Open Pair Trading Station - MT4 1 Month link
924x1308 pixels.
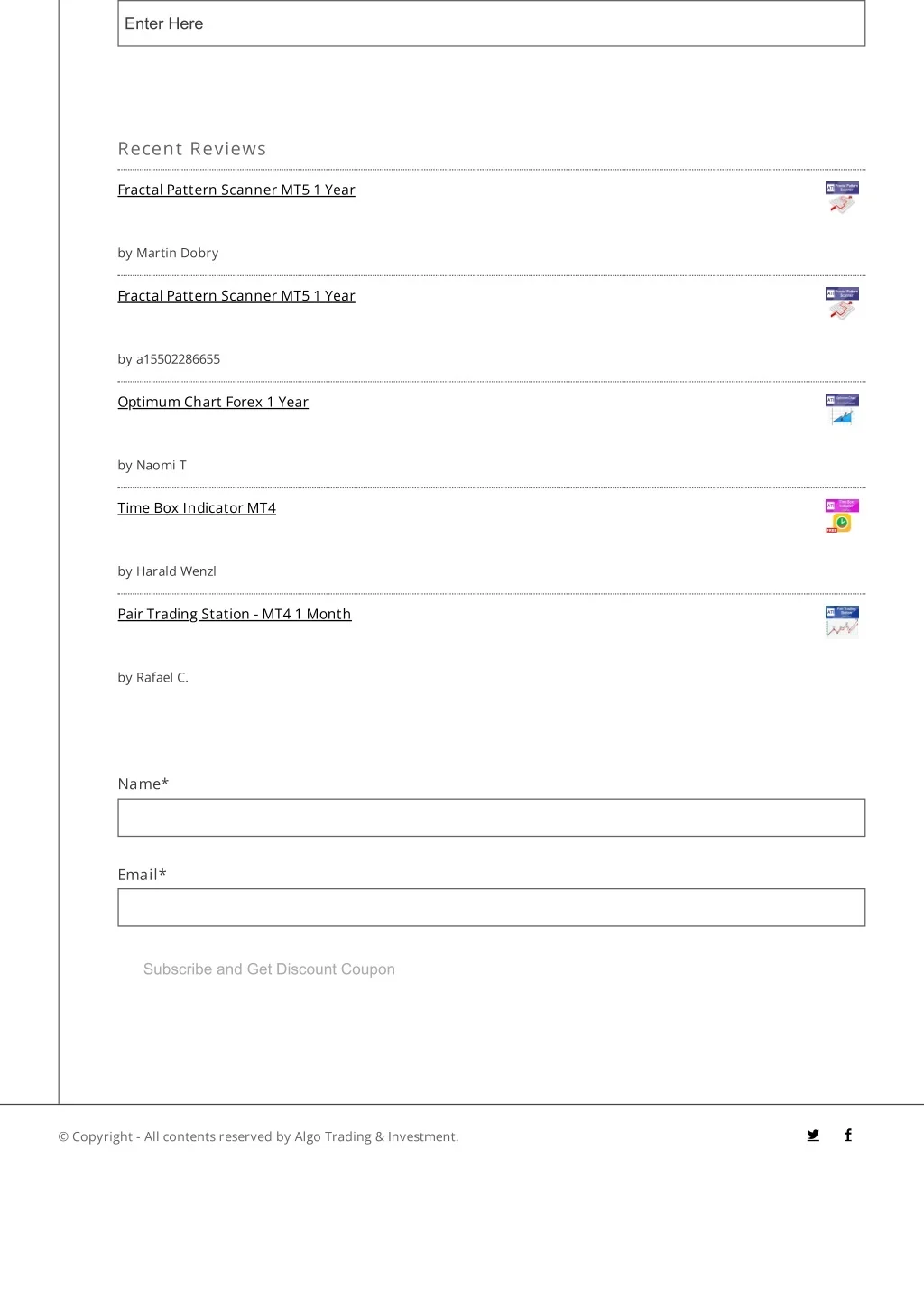pyautogui.click(x=235, y=614)
